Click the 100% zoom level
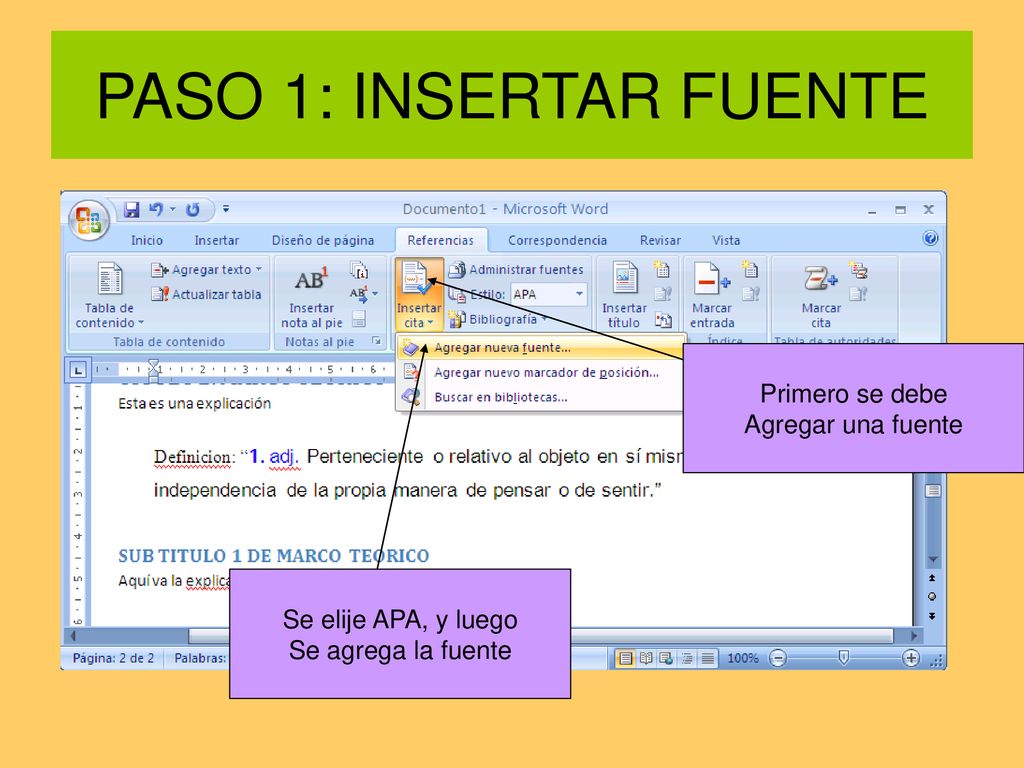Screen dimensions: 1024x768 pyautogui.click(x=743, y=658)
